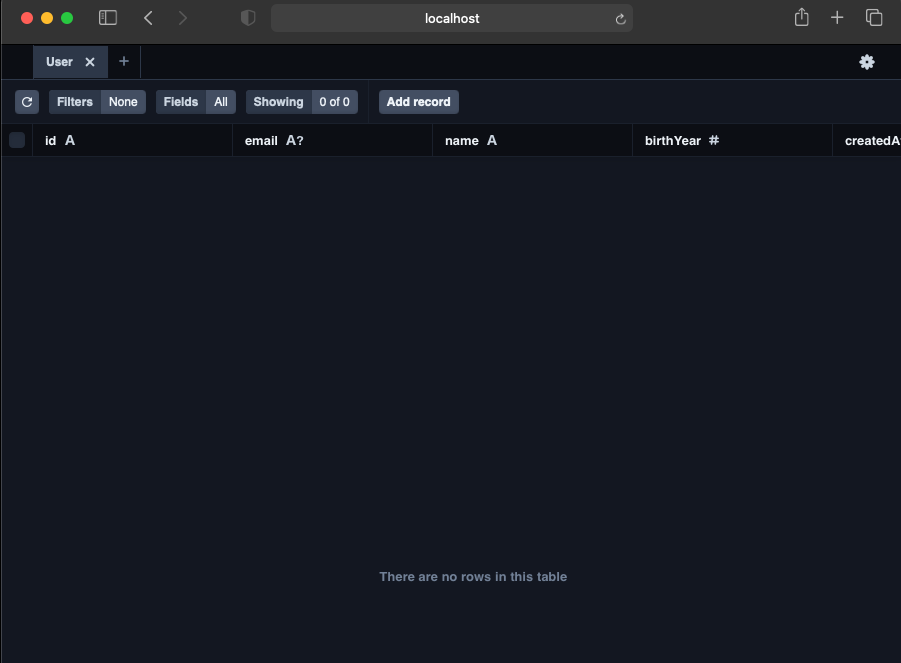
Task: Open the Safari share menu
Action: 801,17
